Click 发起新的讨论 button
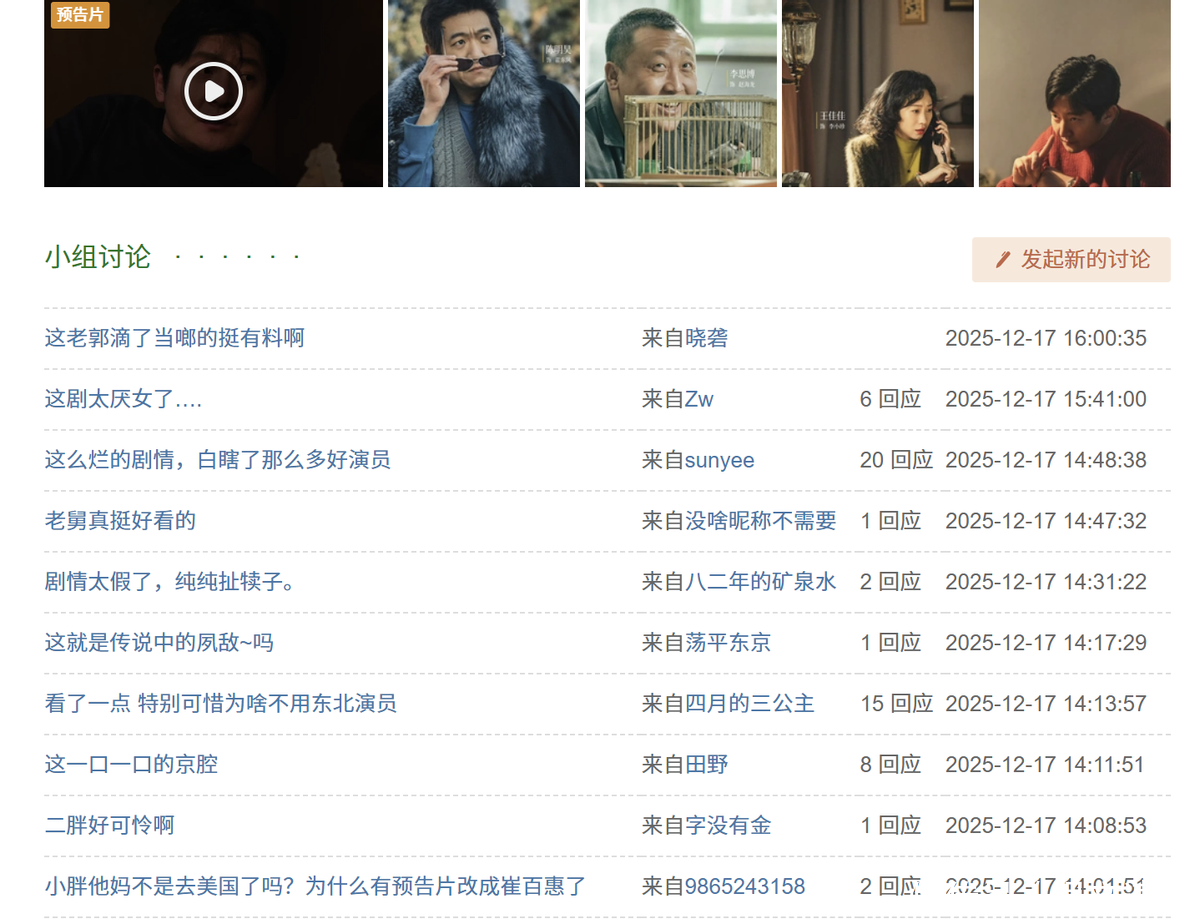The width and height of the screenshot is (1200, 920). tap(1071, 260)
